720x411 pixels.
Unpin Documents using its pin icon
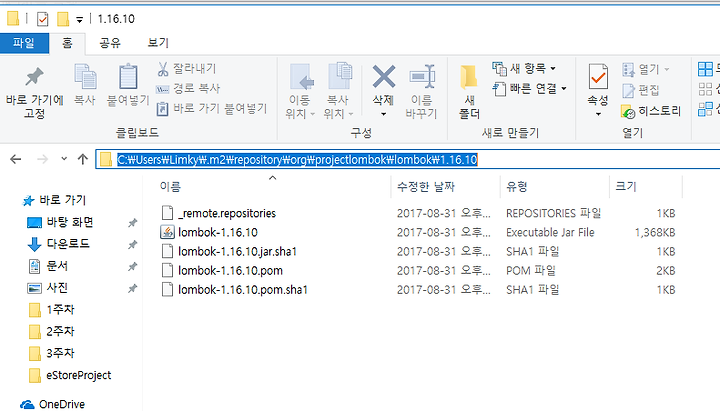(132, 266)
